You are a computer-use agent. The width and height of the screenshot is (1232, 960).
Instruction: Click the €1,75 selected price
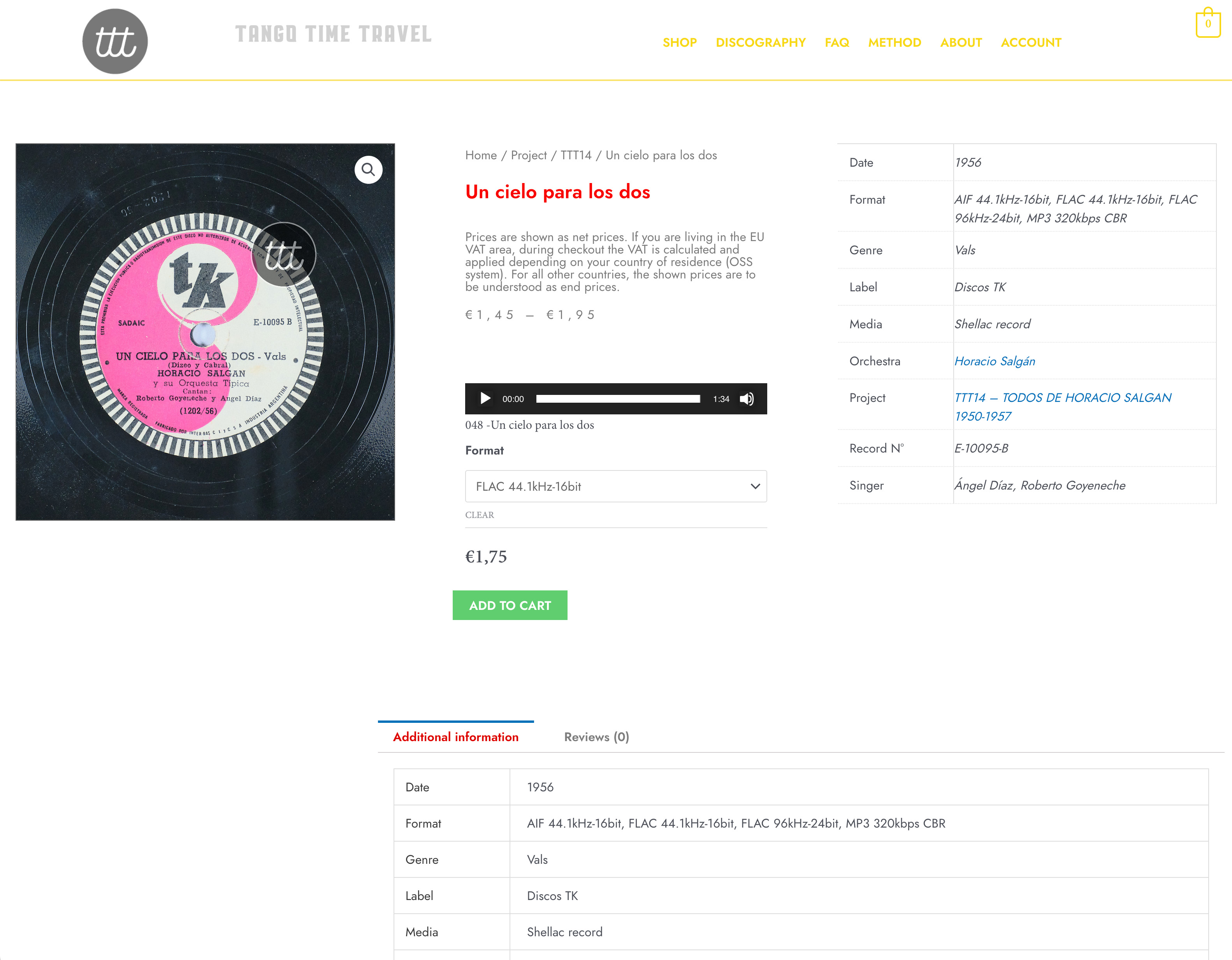[486, 557]
